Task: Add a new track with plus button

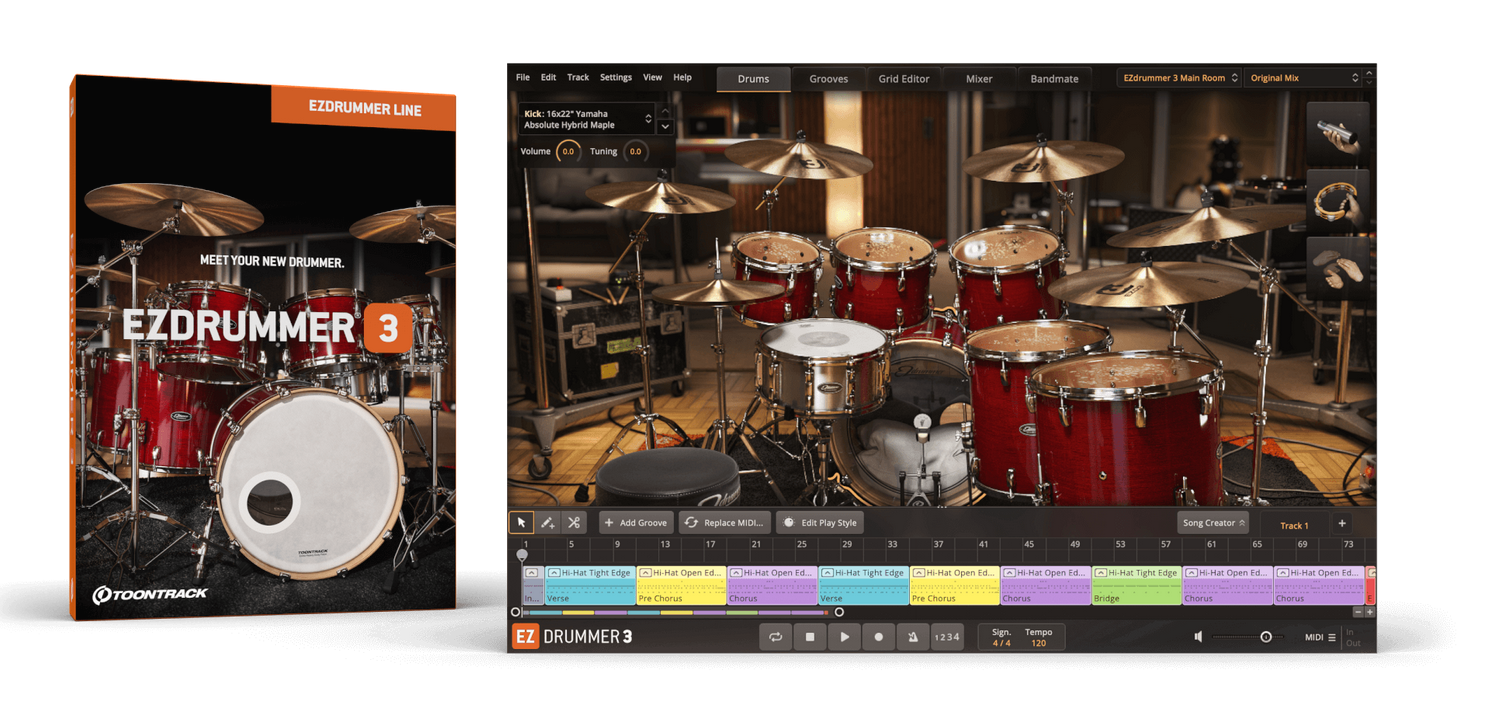Action: click(x=1342, y=523)
